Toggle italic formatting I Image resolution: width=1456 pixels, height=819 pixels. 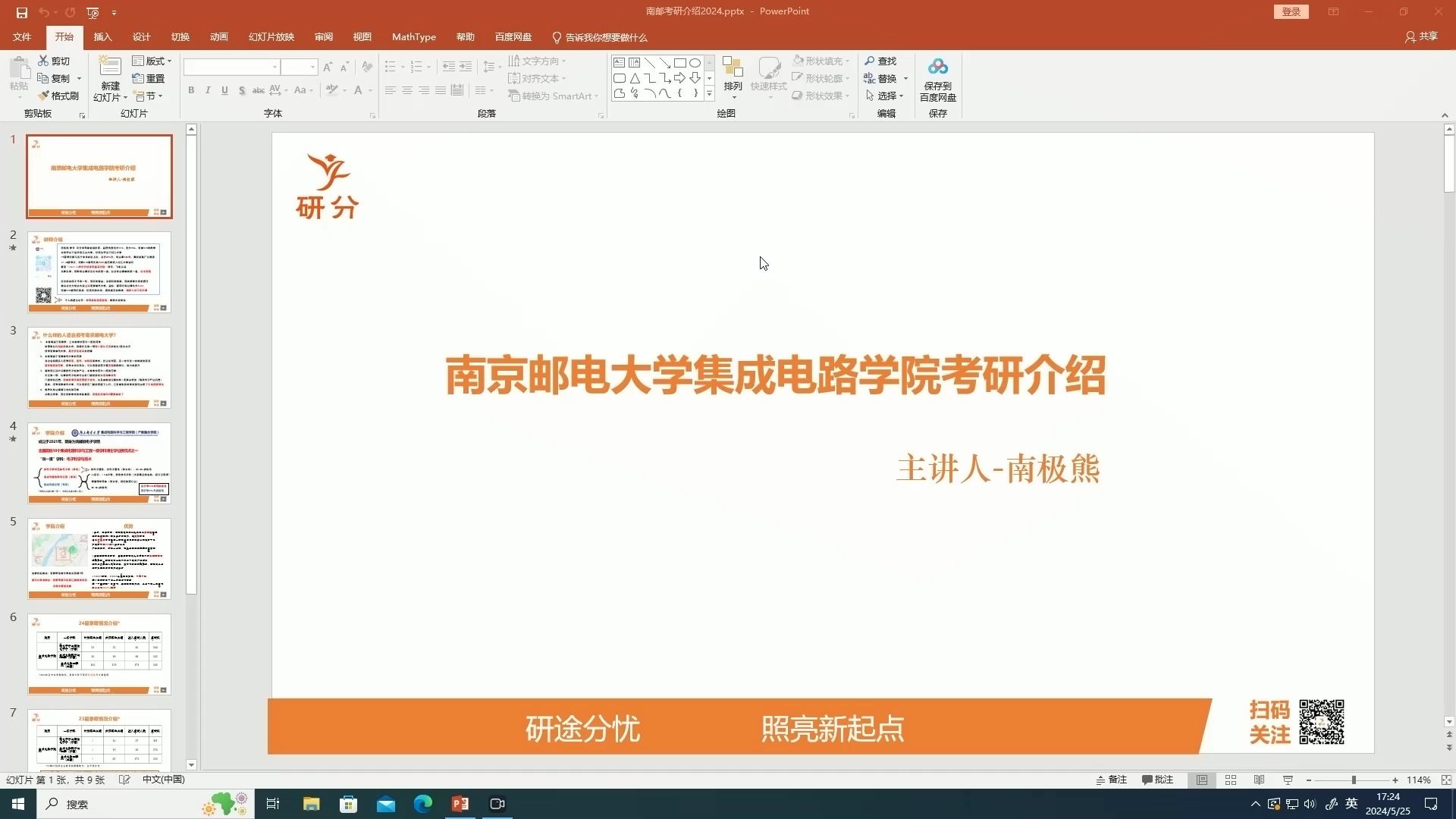pyautogui.click(x=208, y=90)
